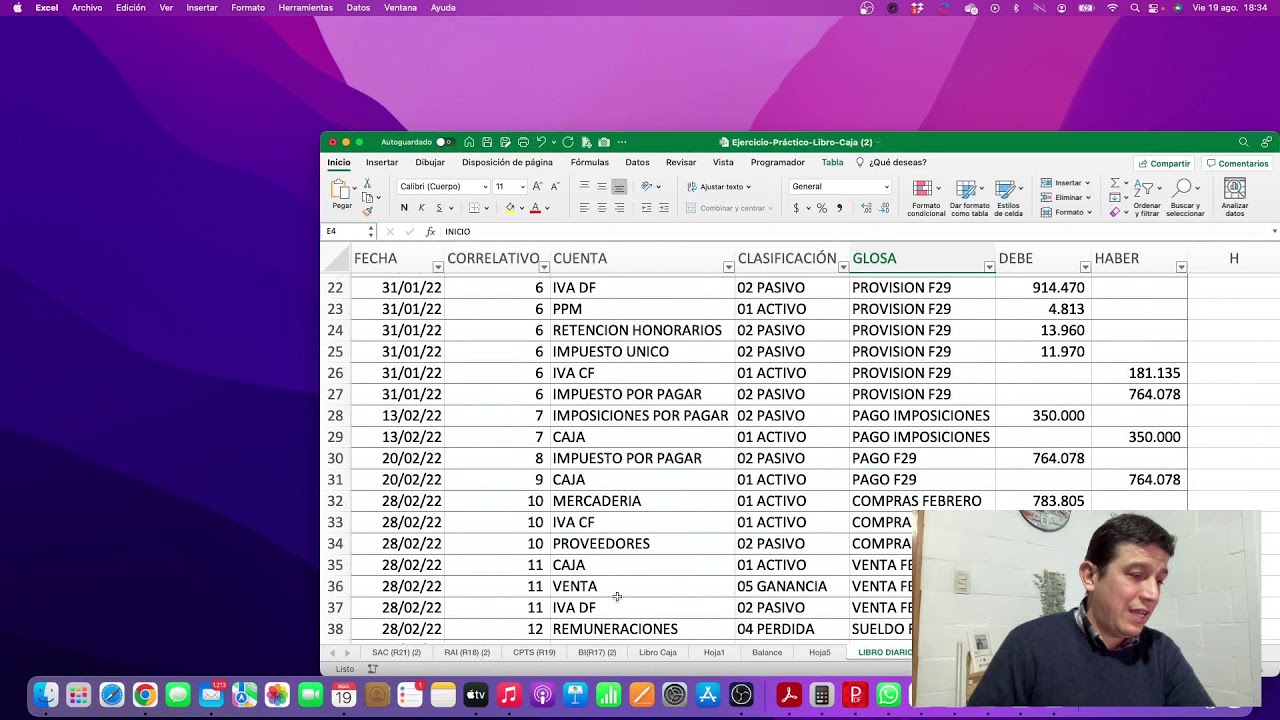This screenshot has height=720, width=1280.
Task: Click the camera icon in the quick access toolbar
Action: point(604,142)
